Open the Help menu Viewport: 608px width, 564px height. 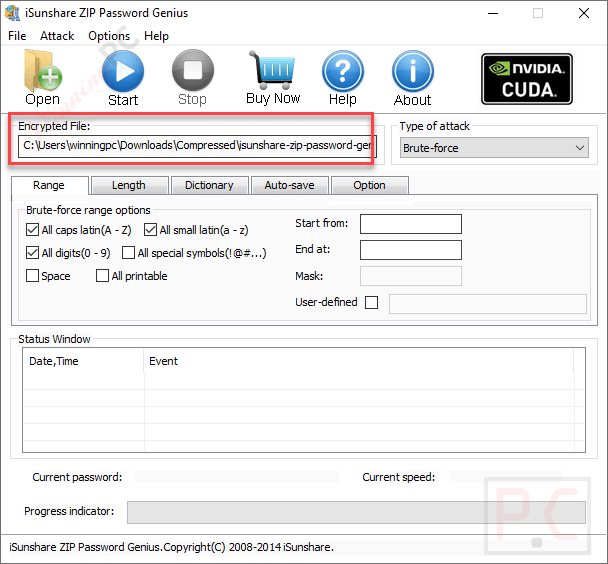point(156,36)
